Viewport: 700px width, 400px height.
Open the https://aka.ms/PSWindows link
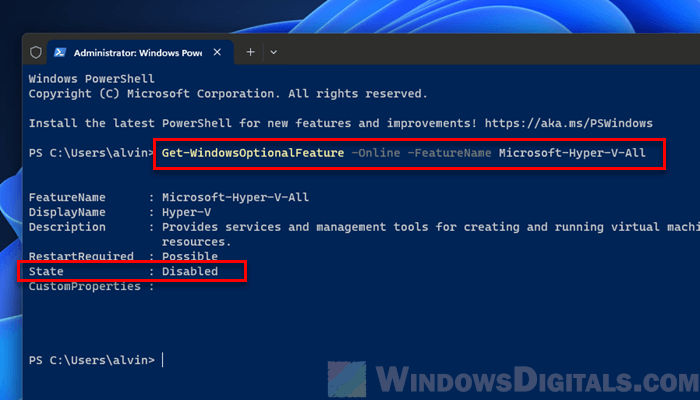[569, 123]
